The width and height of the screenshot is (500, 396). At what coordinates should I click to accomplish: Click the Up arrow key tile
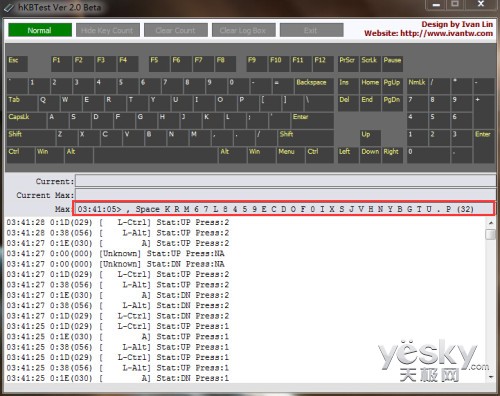[370, 138]
